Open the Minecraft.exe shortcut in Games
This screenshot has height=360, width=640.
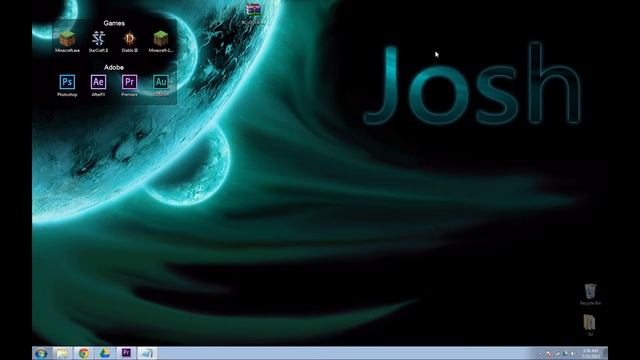(67, 42)
